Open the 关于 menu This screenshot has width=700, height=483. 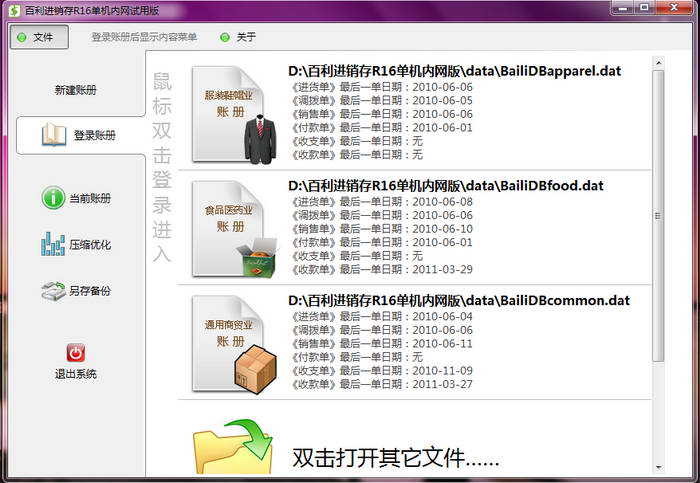246,37
